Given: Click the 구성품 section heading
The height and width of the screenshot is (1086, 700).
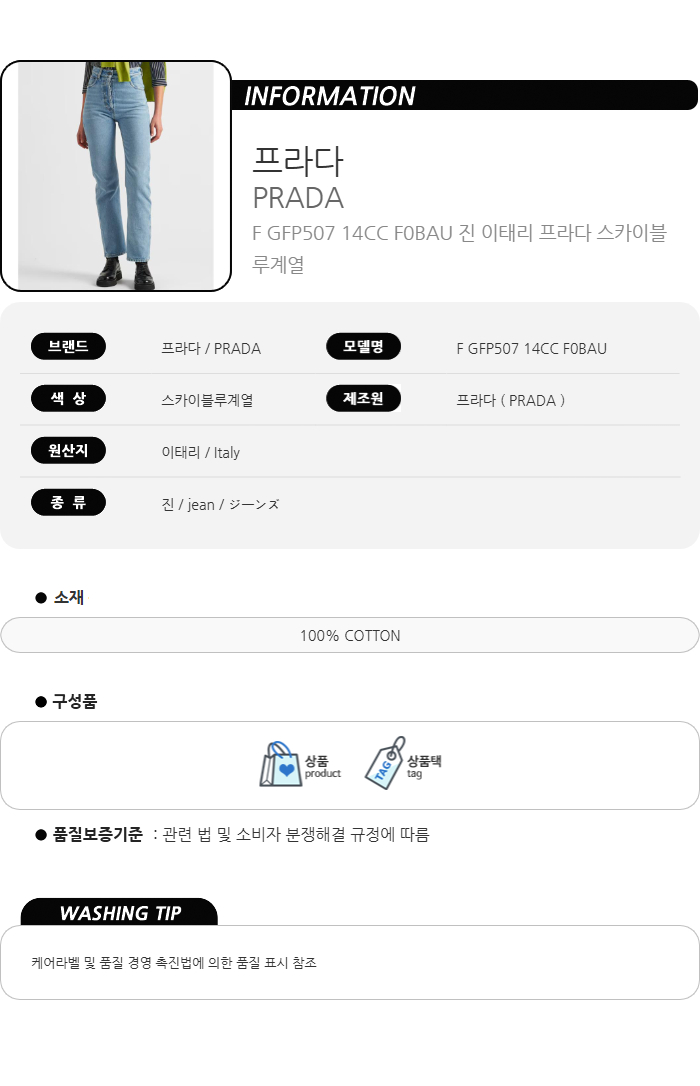Looking at the screenshot, I should point(75,702).
